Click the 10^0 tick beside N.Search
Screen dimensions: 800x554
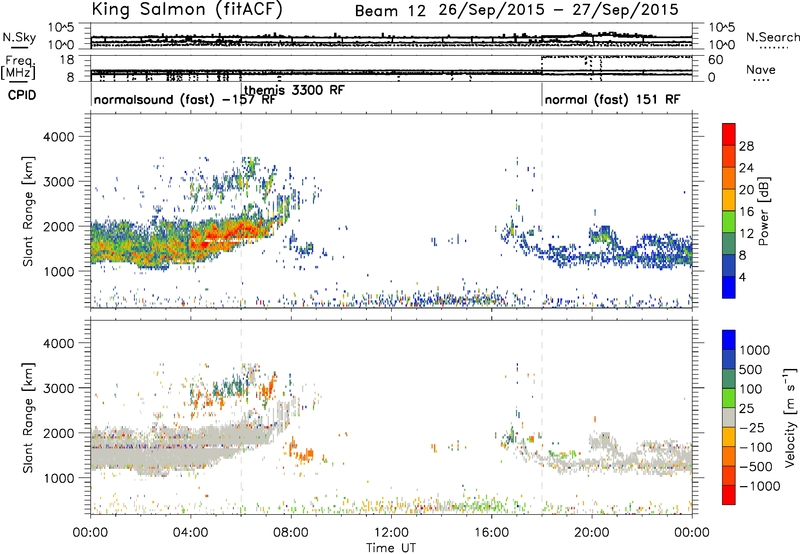coord(721,45)
